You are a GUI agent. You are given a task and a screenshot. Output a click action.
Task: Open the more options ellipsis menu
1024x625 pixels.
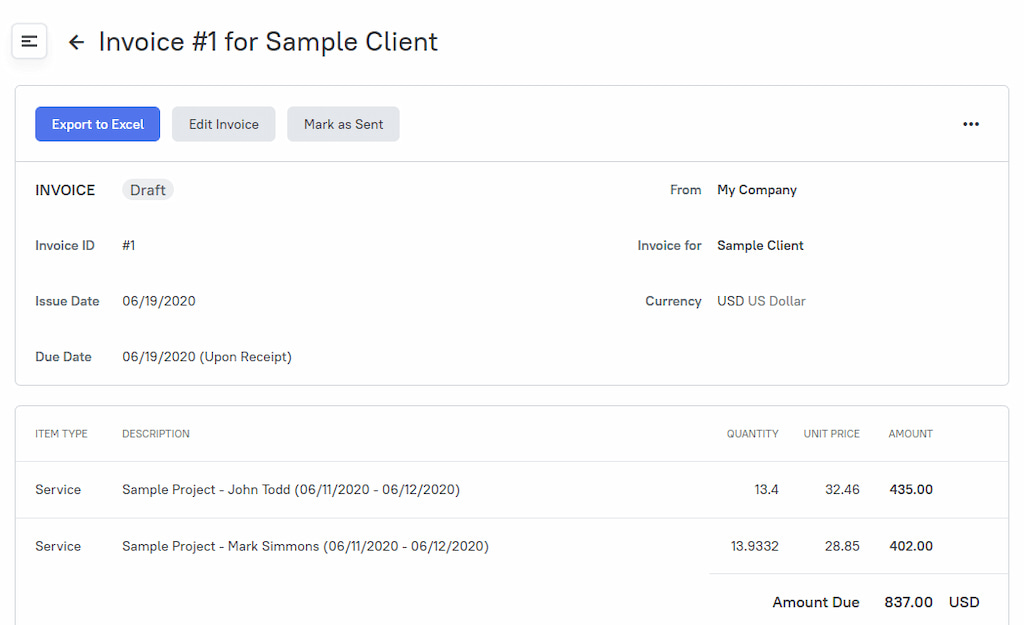coord(970,123)
